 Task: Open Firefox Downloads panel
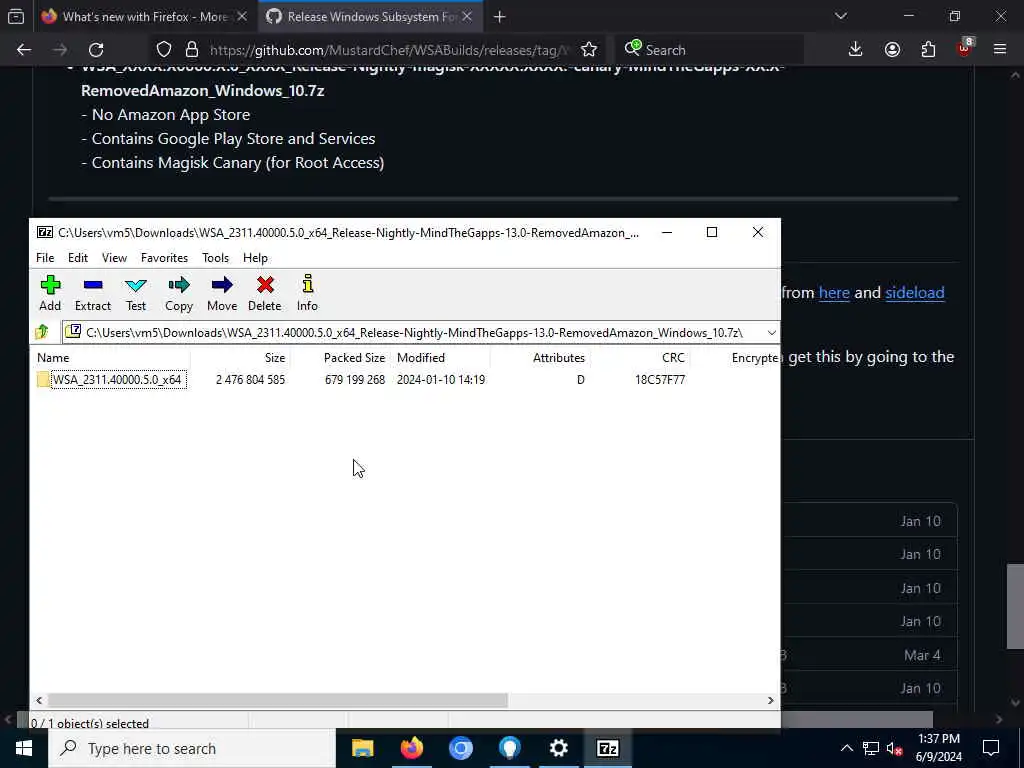click(x=856, y=50)
